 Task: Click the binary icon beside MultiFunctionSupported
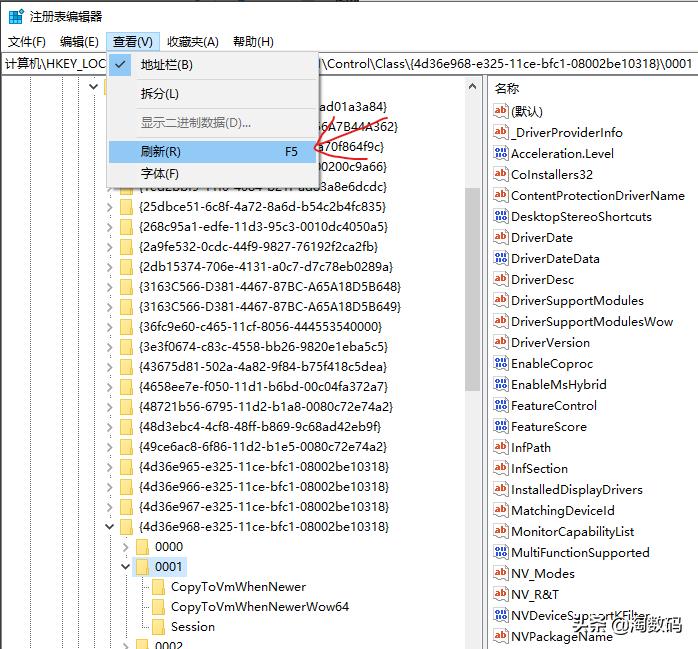tap(500, 552)
